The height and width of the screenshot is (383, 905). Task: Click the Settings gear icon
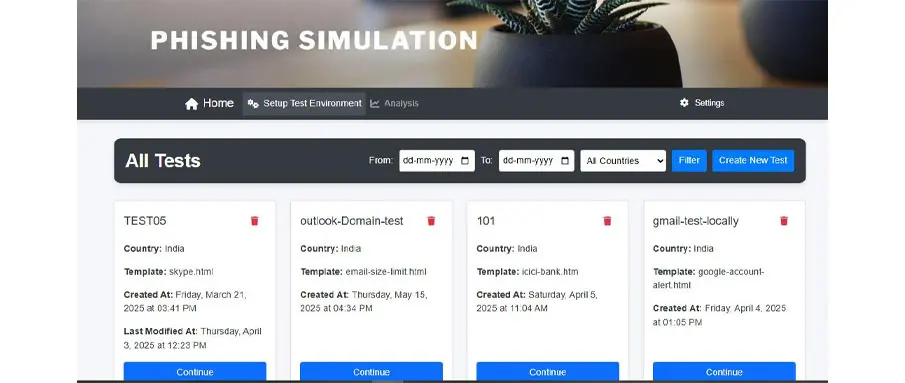pos(685,103)
